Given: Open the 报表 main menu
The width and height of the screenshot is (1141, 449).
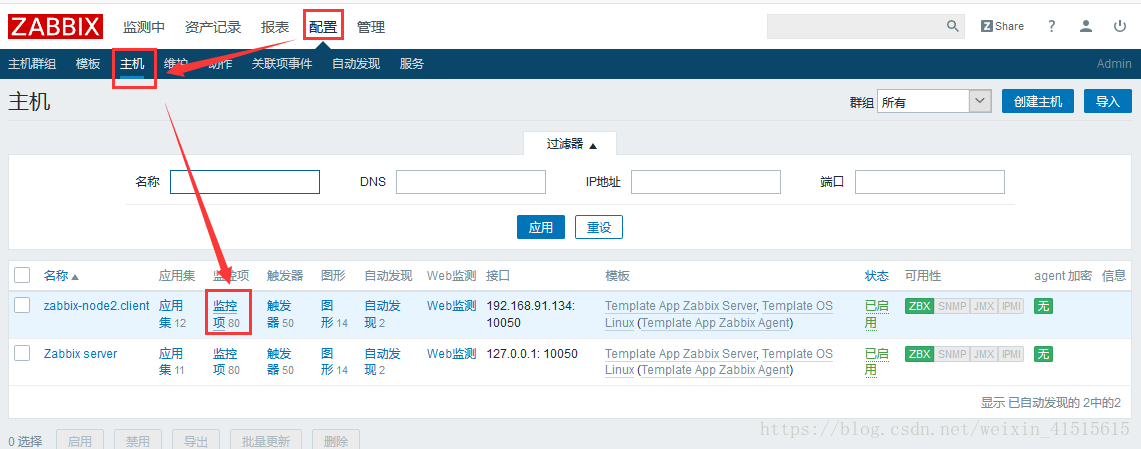Looking at the screenshot, I should 275,28.
